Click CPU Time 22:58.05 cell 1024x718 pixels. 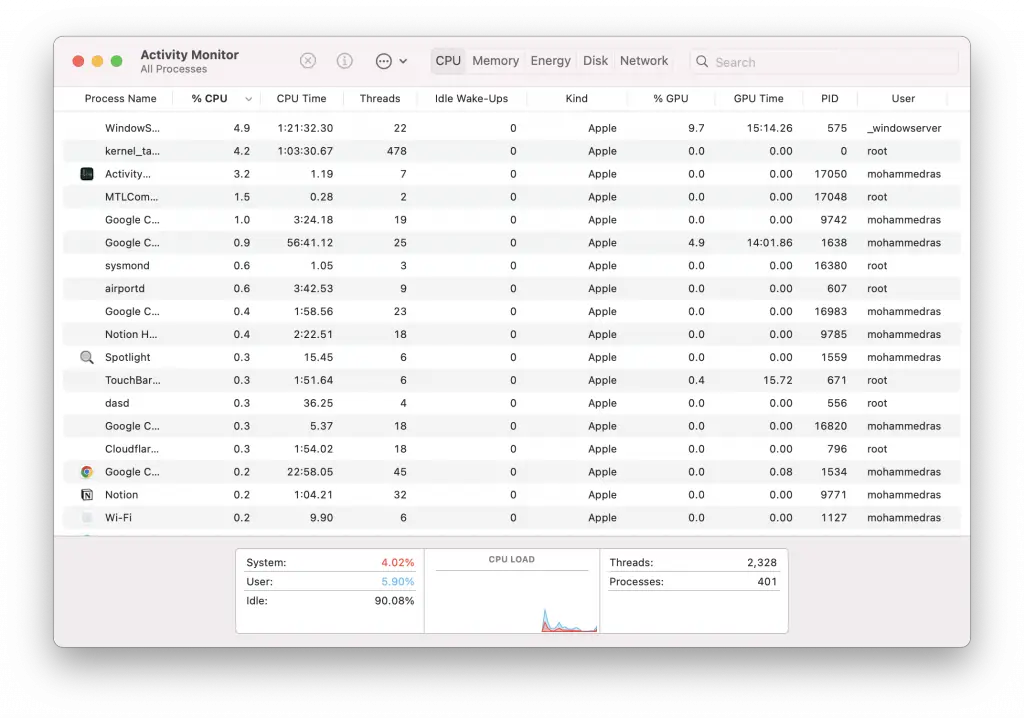pyautogui.click(x=310, y=472)
